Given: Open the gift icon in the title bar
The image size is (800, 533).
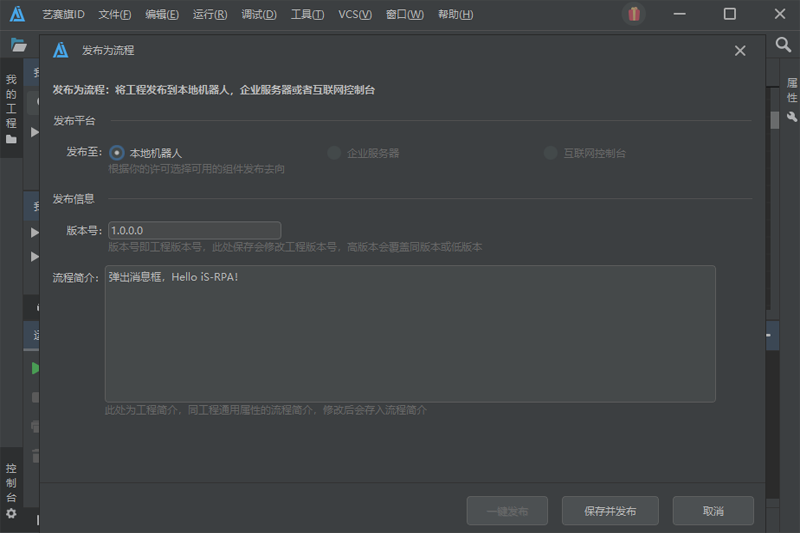Looking at the screenshot, I should point(634,14).
